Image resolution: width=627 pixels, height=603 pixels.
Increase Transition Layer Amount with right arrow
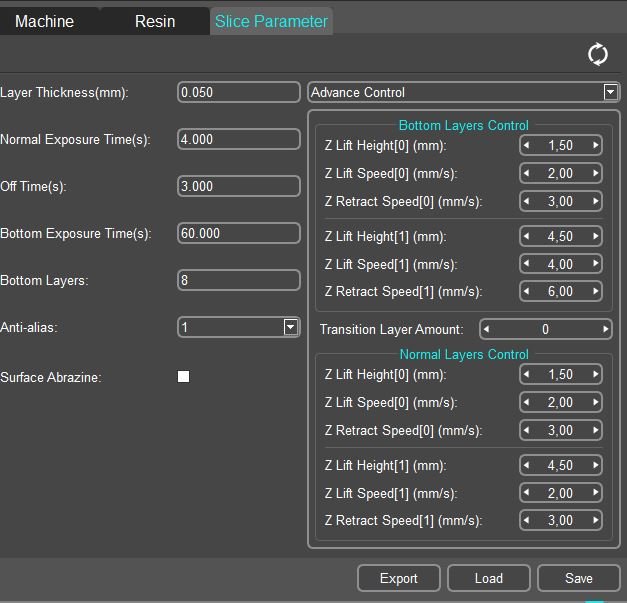pyautogui.click(x=605, y=329)
